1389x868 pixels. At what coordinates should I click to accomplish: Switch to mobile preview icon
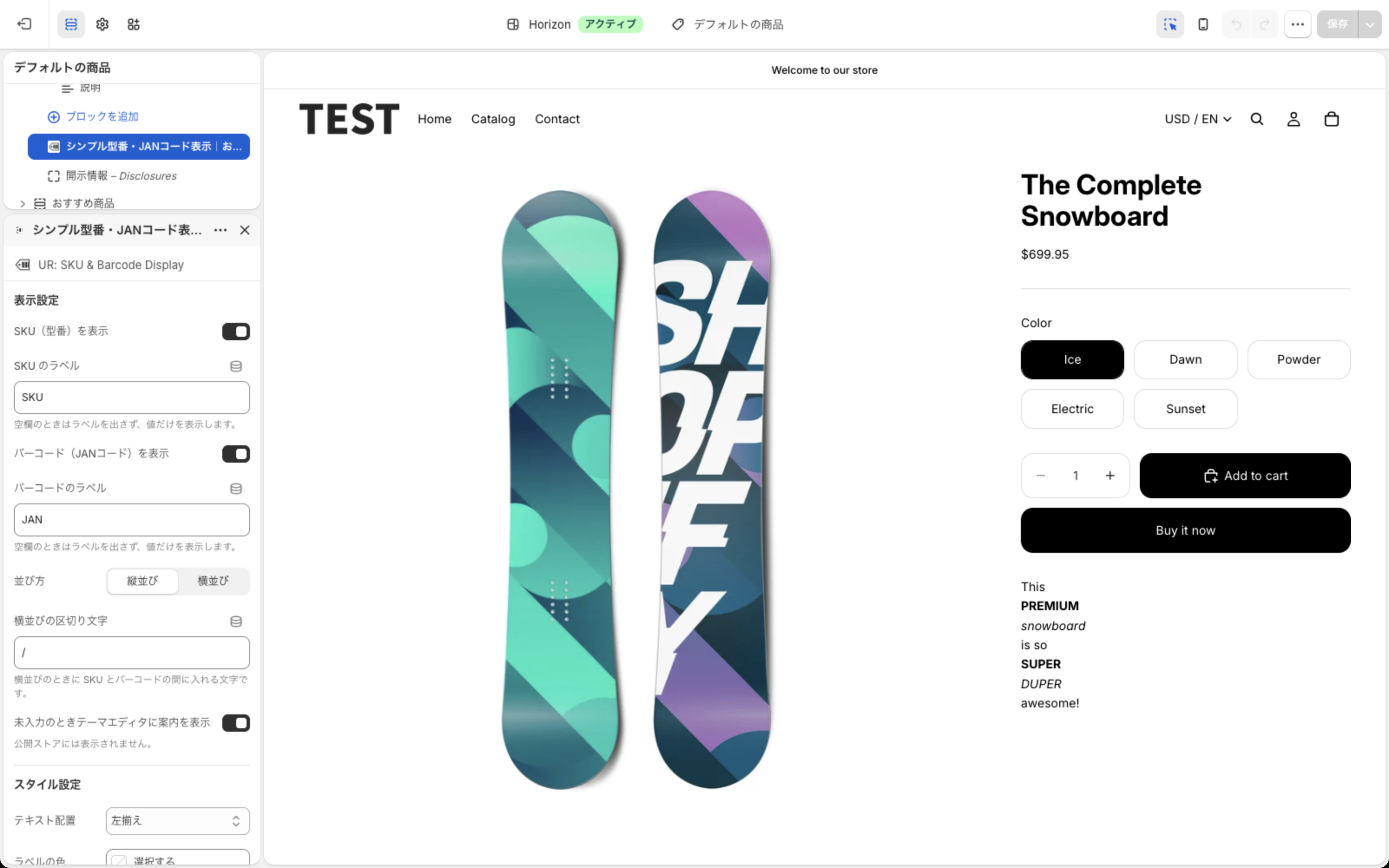(1203, 24)
